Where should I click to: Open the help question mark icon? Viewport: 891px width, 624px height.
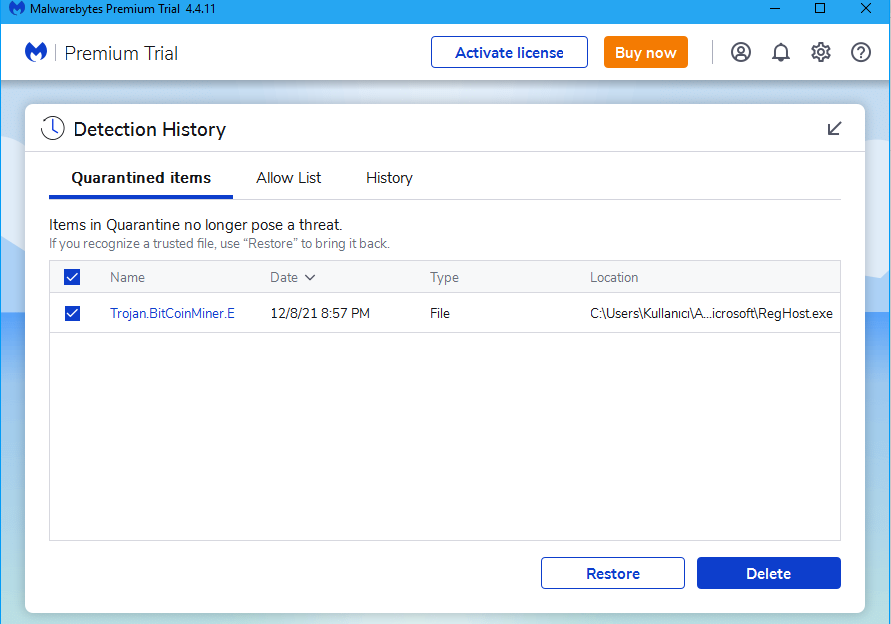pos(861,52)
